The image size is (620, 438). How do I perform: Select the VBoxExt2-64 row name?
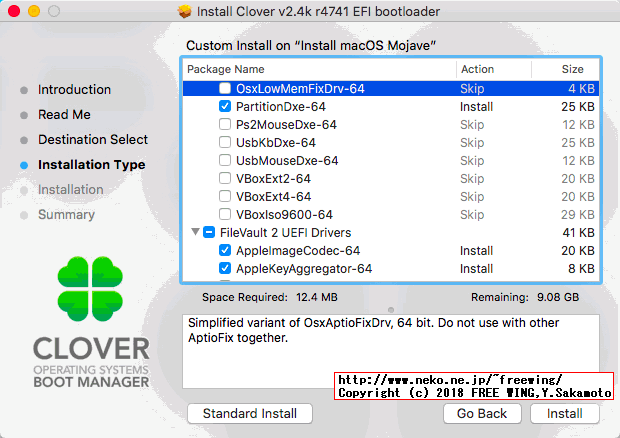coord(273,179)
